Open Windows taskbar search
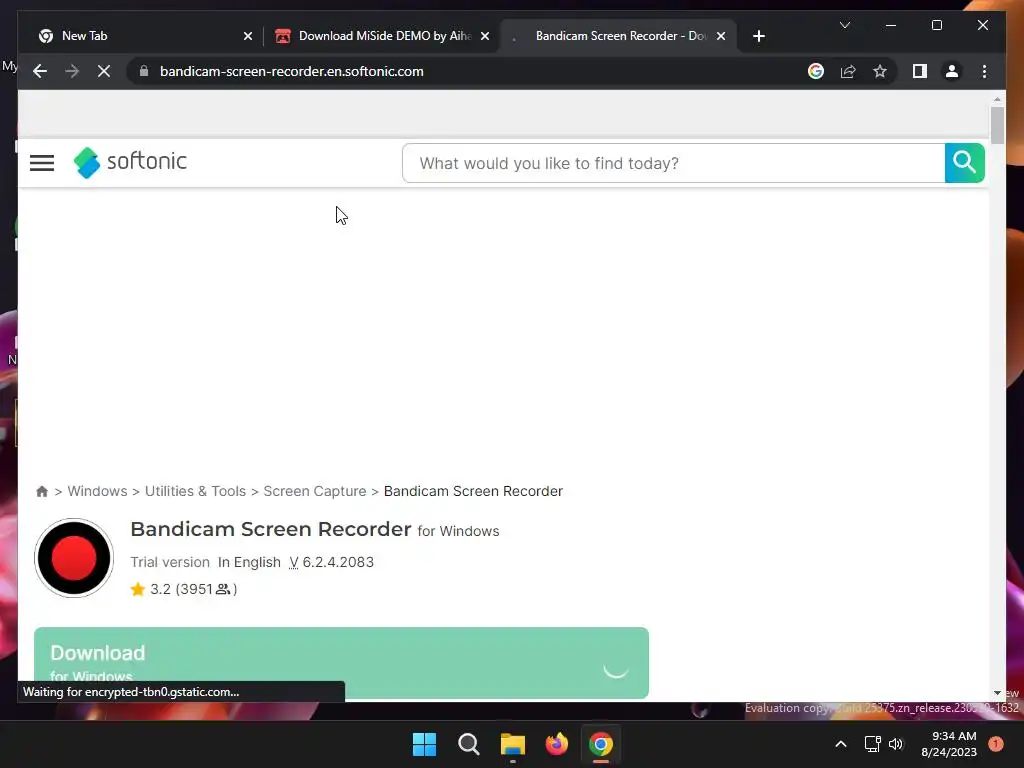 [x=468, y=744]
